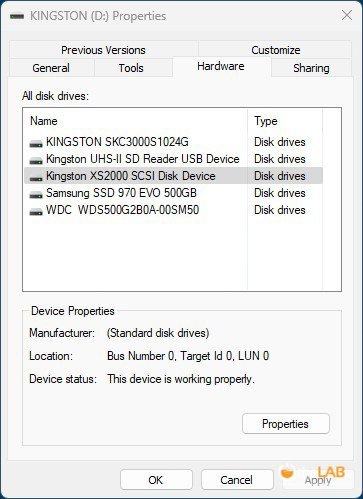363x499 pixels.
Task: Click the Type cell of the WDC row
Action: click(x=280, y=210)
